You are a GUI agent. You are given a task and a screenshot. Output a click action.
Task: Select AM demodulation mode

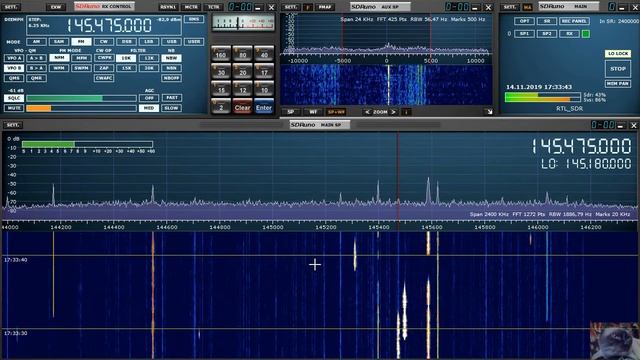pyautogui.click(x=36, y=42)
